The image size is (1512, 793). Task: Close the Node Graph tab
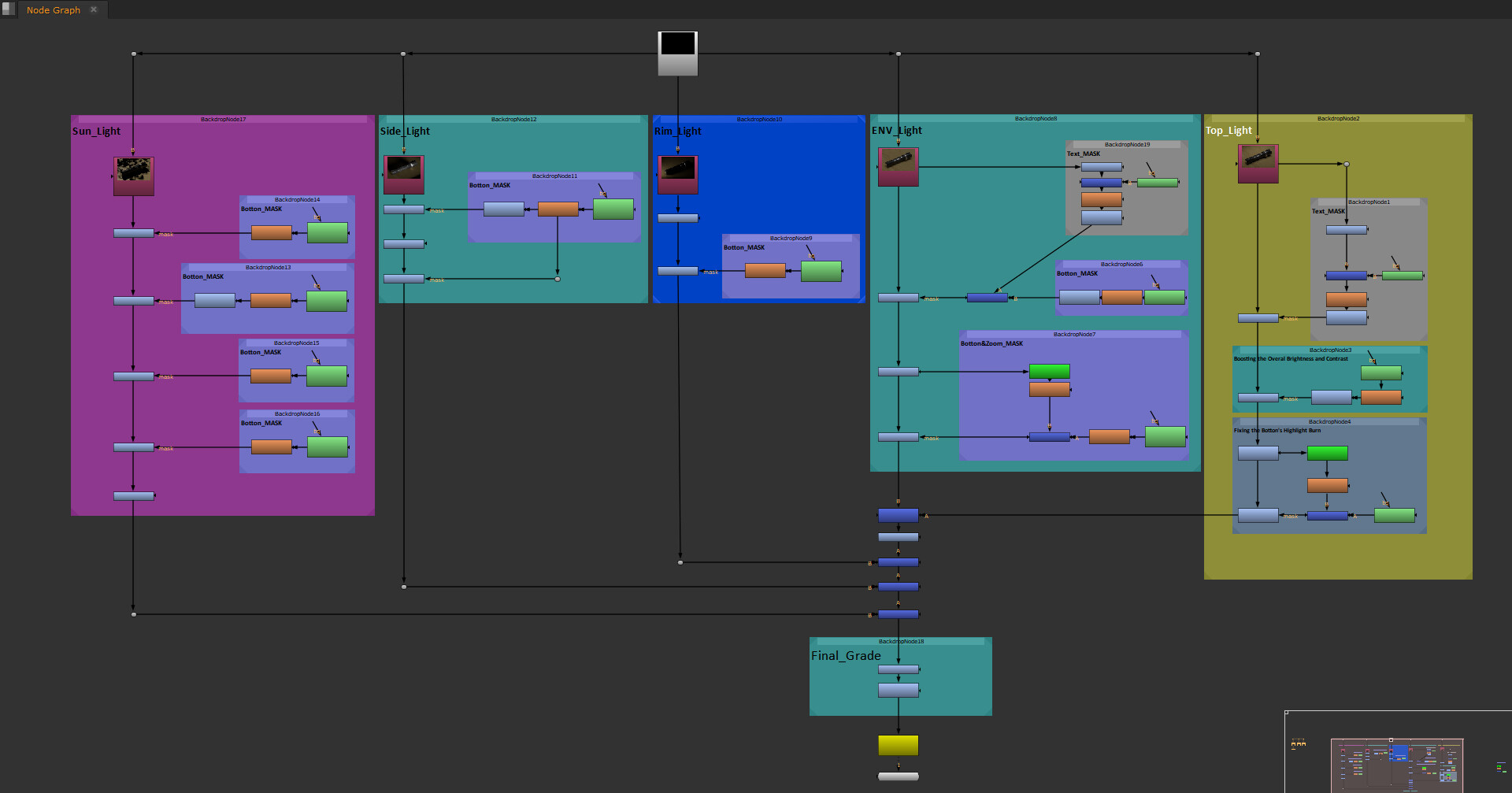(x=94, y=9)
